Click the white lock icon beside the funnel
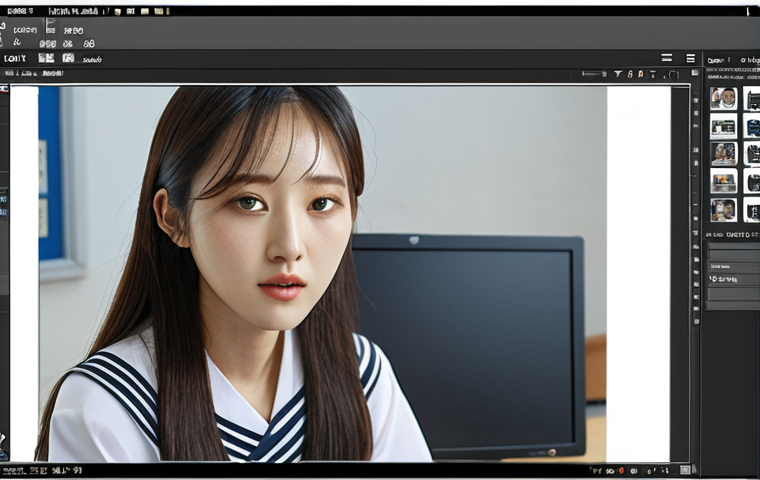Screen dimensions: 760x480 [x=630, y=74]
